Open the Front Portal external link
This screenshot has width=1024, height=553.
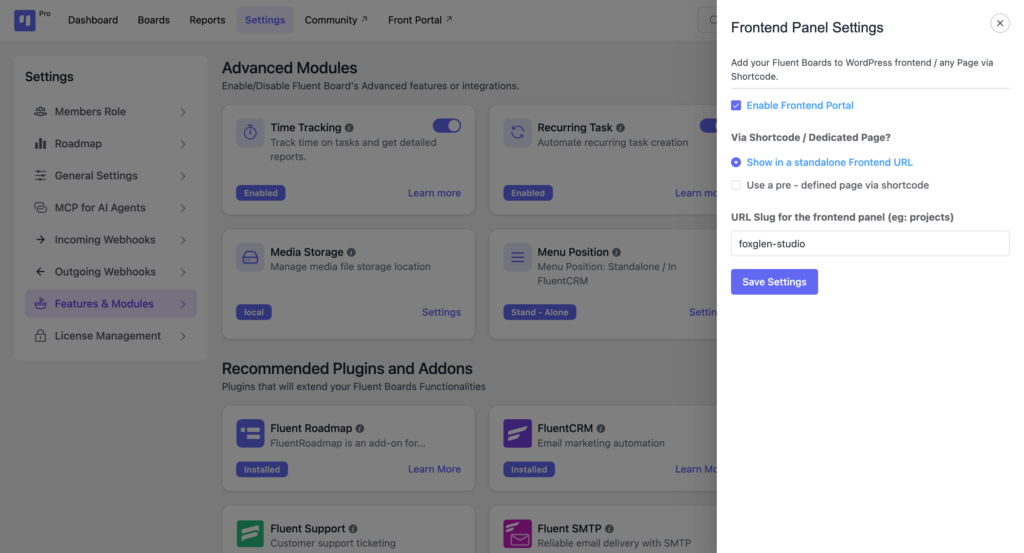420,20
